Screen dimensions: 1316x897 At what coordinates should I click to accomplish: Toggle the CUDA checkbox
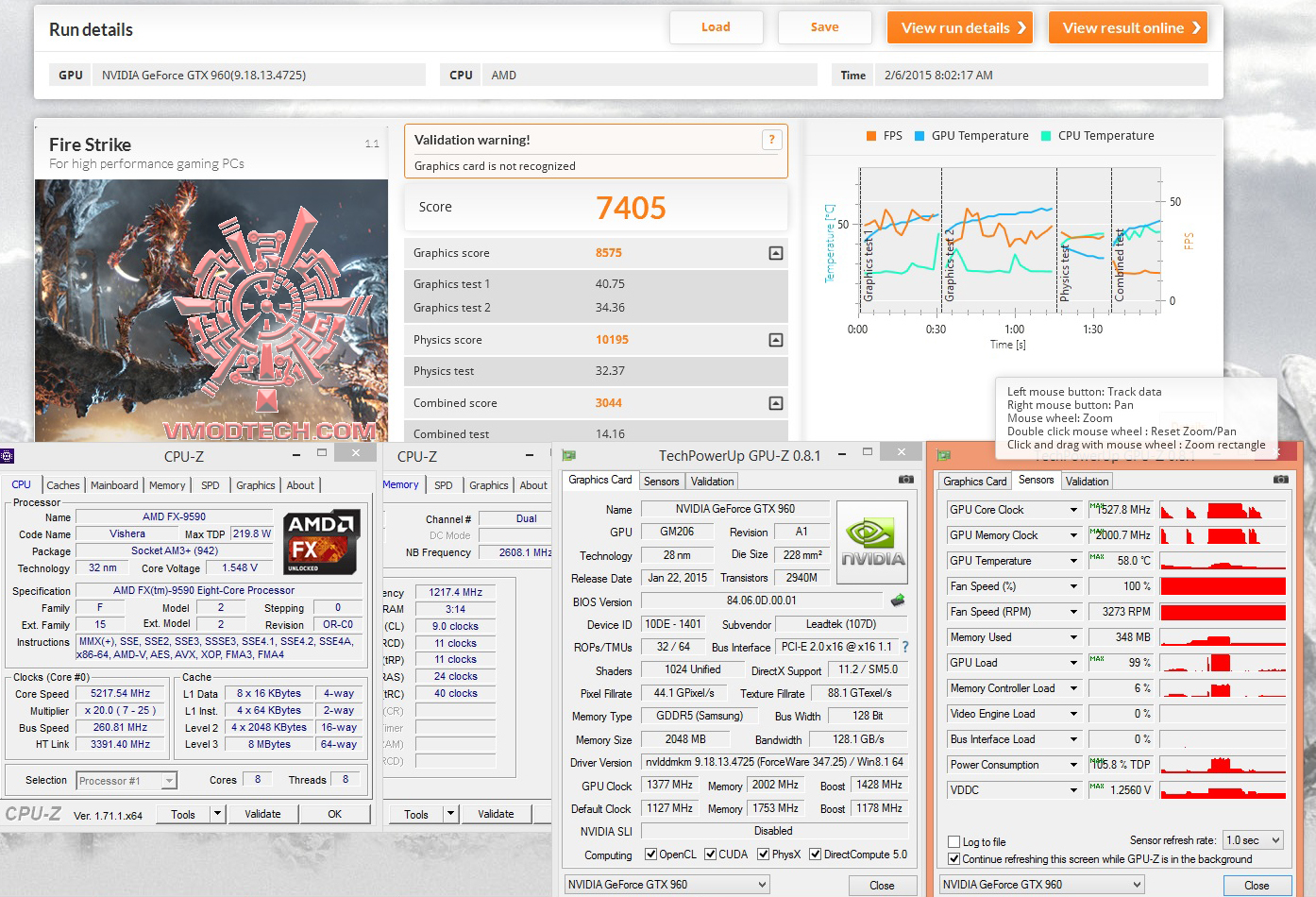pos(710,855)
